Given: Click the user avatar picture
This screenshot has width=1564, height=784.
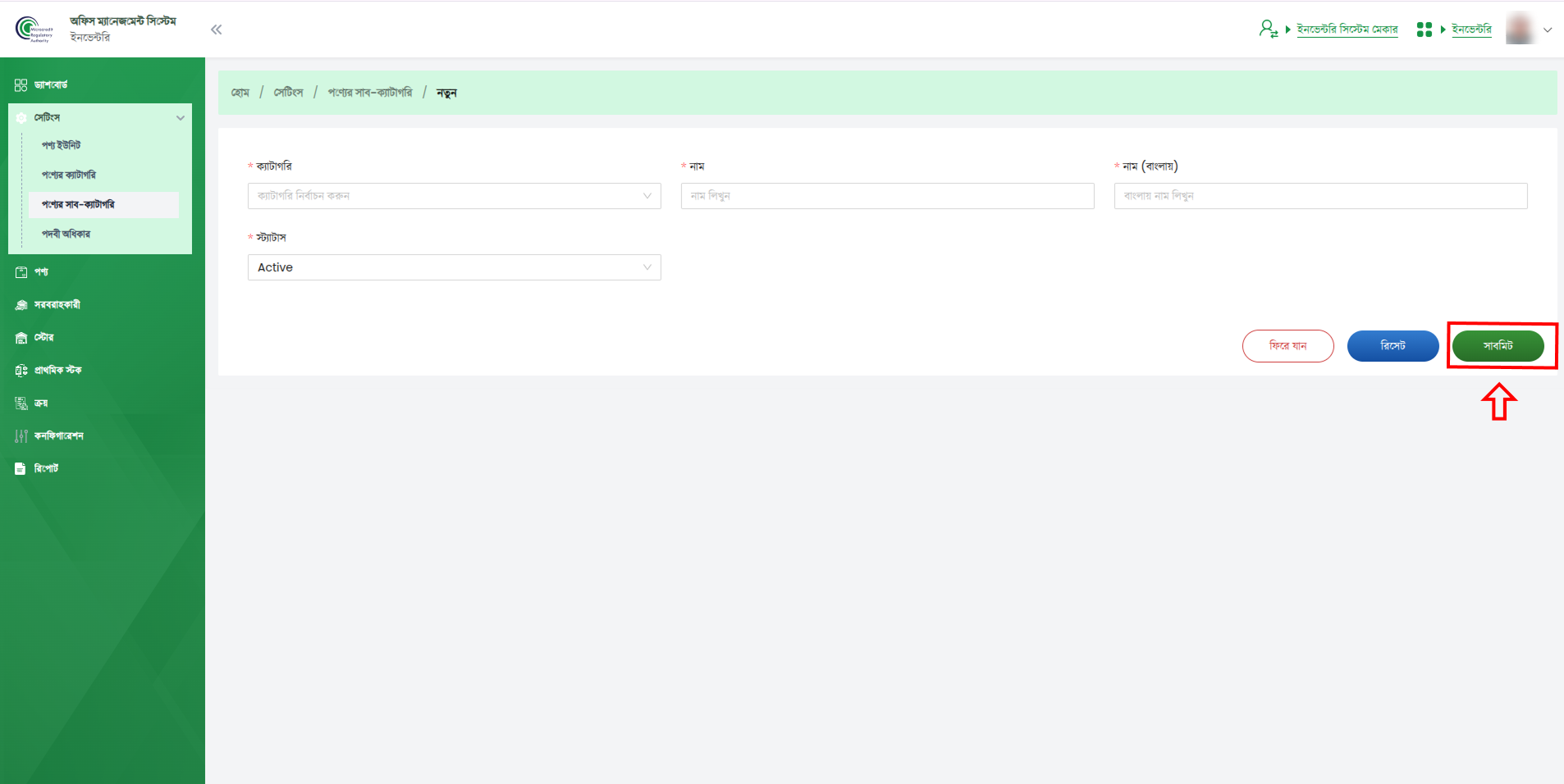Looking at the screenshot, I should coord(1521,29).
